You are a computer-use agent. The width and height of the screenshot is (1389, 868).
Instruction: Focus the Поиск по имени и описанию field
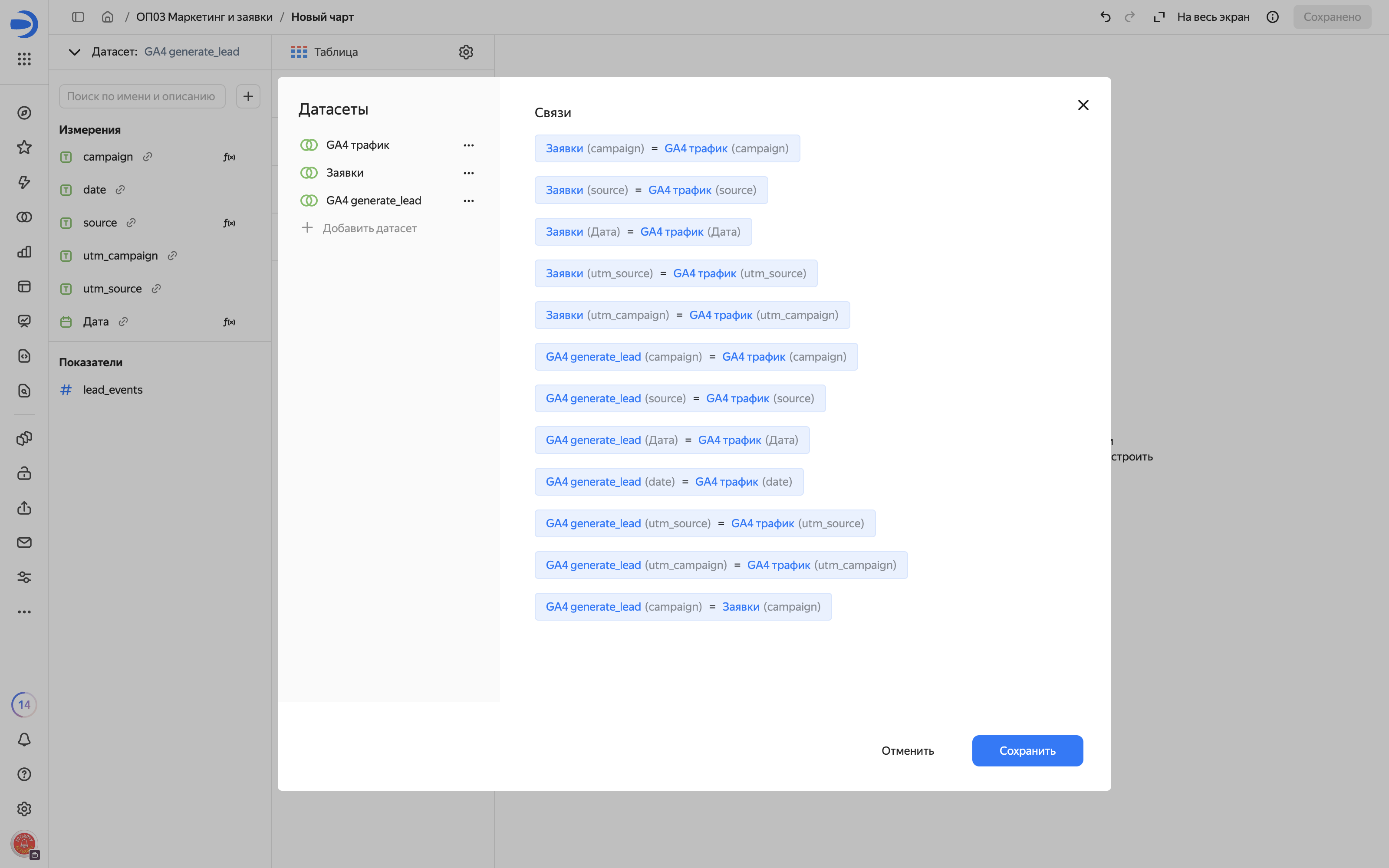pyautogui.click(x=142, y=96)
